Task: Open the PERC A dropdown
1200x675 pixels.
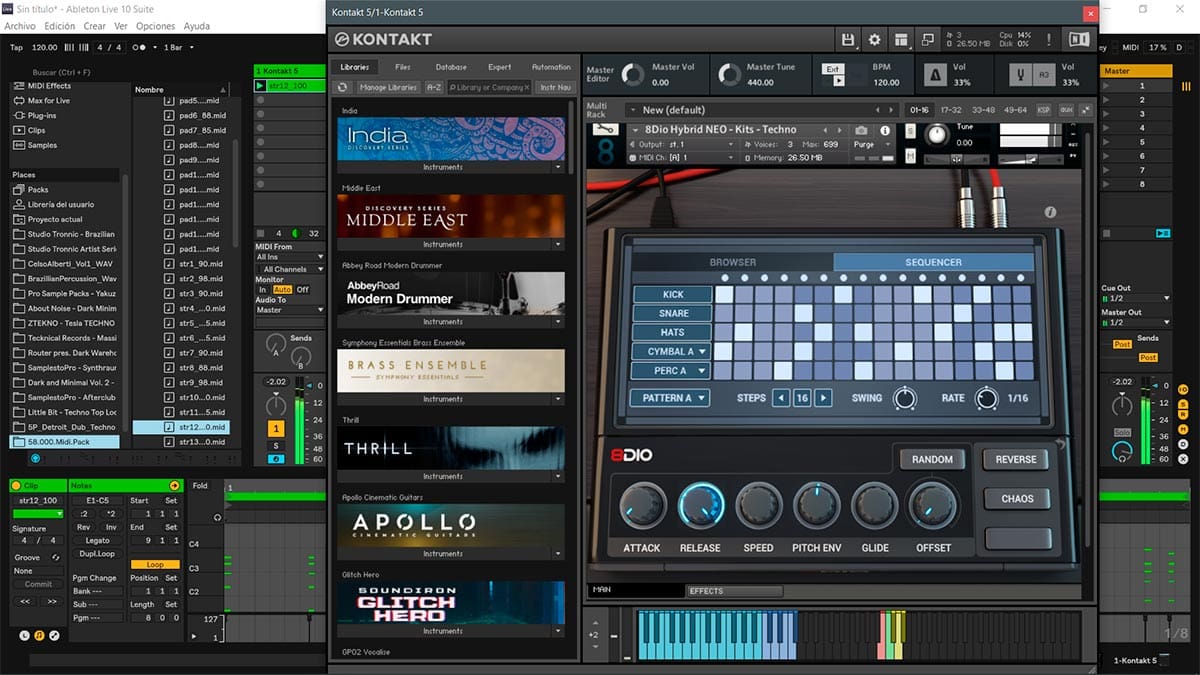Action: pos(671,370)
